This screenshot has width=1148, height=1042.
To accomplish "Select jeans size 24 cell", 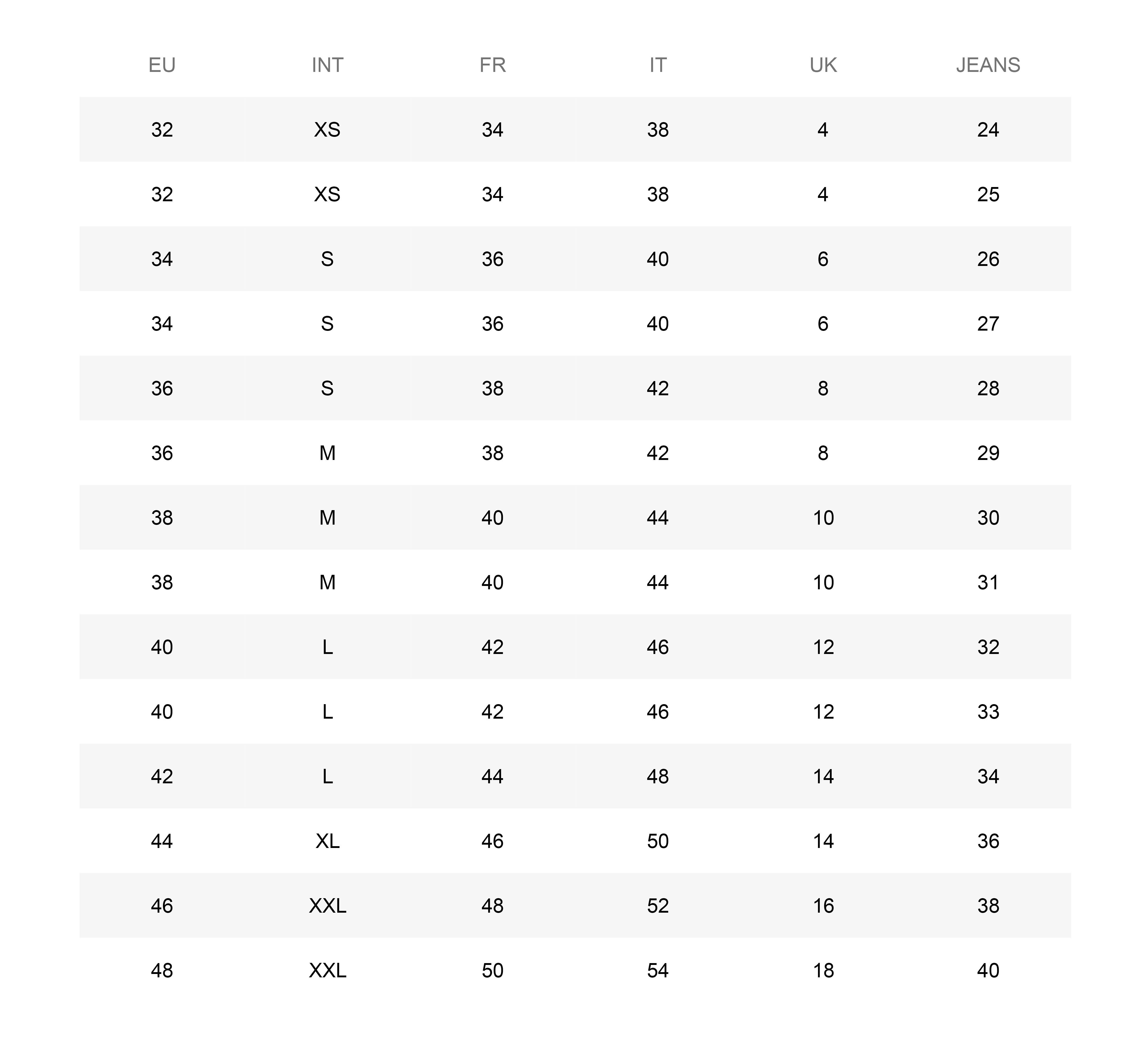I will click(988, 130).
